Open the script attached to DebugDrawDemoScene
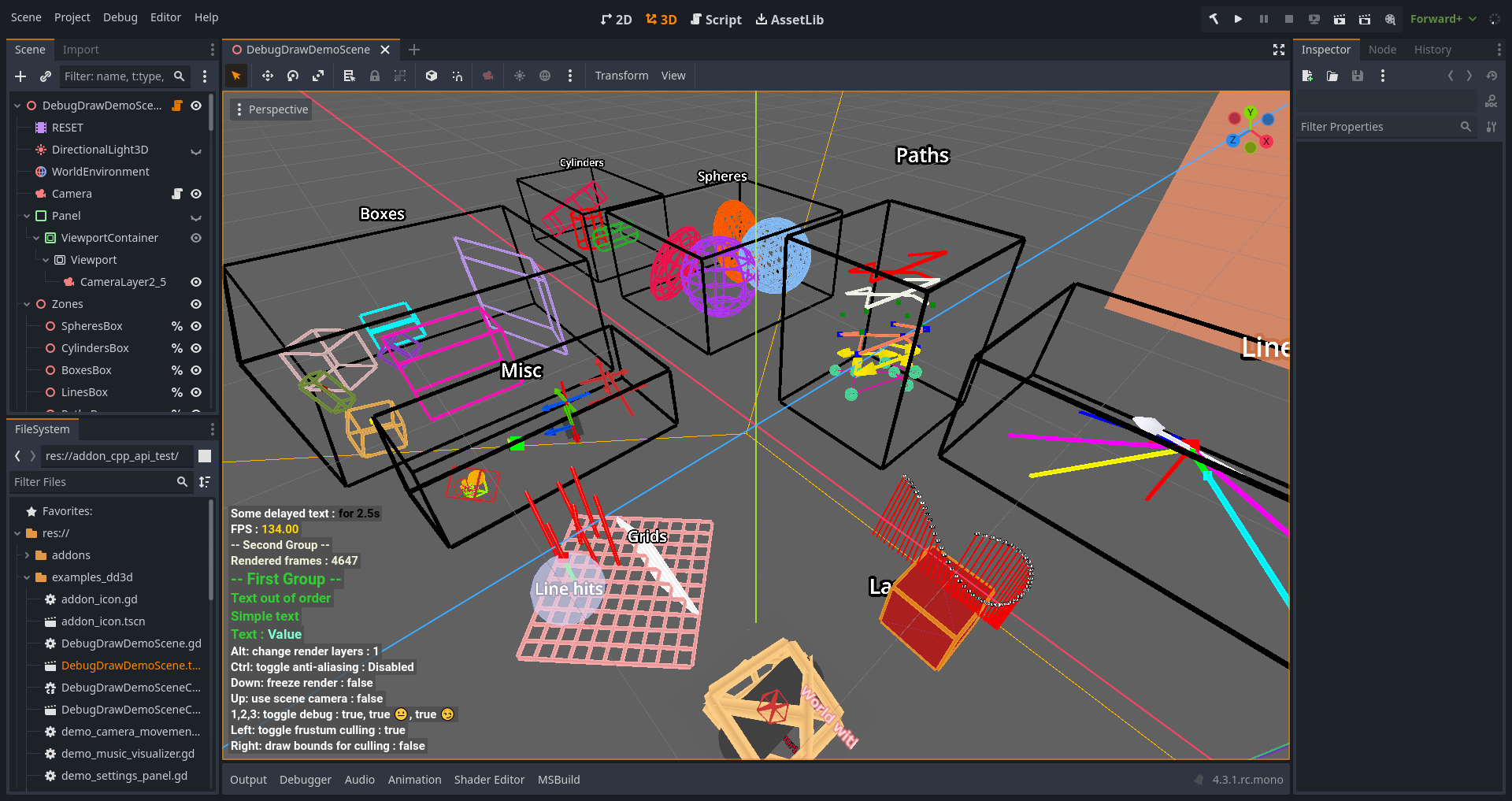Image resolution: width=1512 pixels, height=801 pixels. click(x=177, y=106)
